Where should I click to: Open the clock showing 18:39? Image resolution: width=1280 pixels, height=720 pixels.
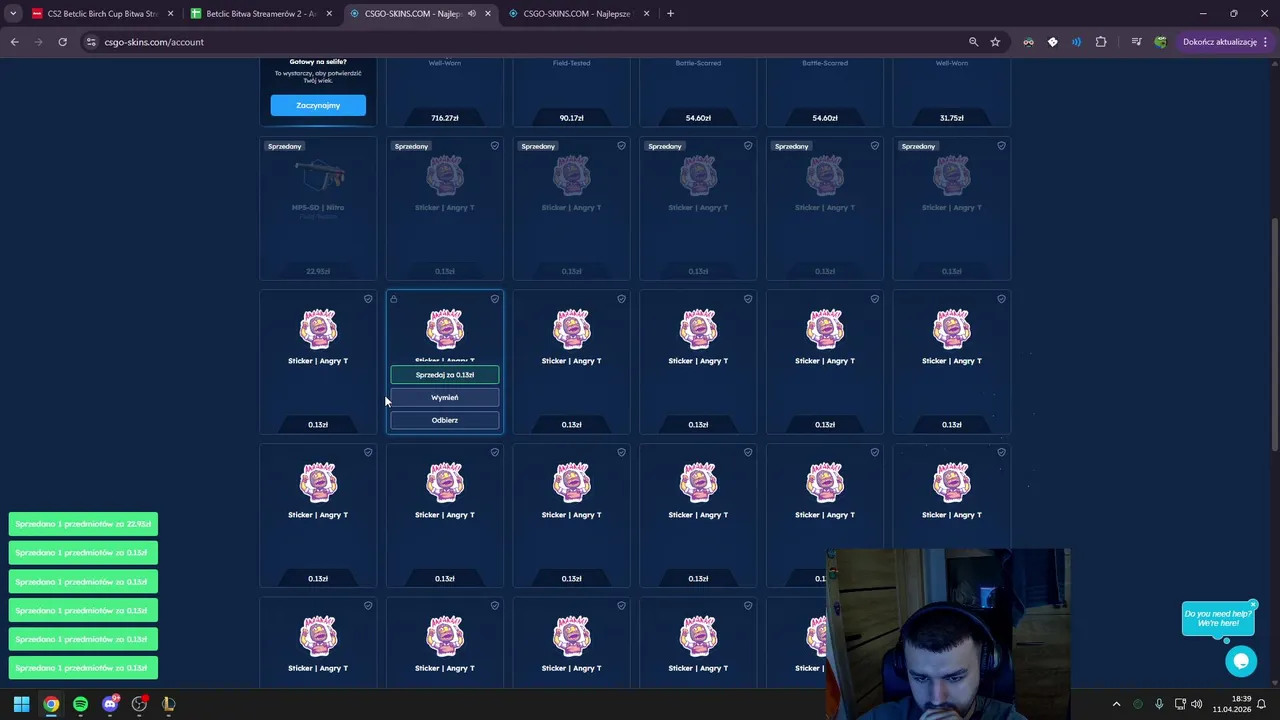(1232, 704)
